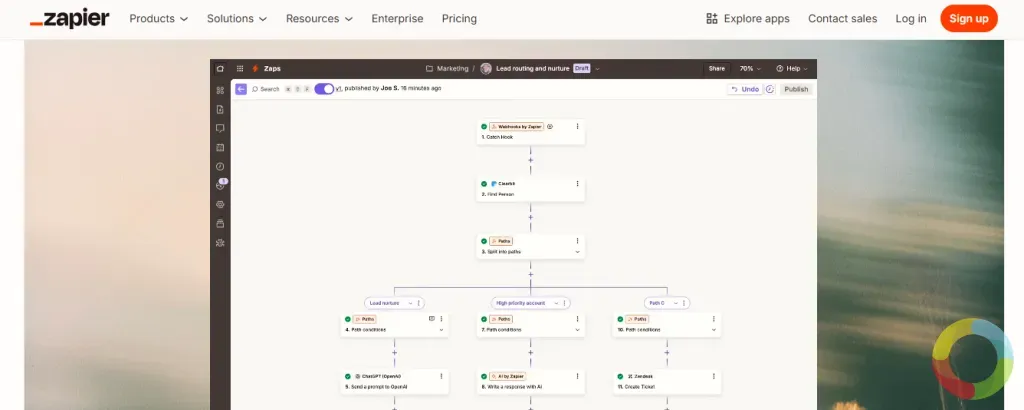Click the Undo button
1024x410 pixels.
[745, 89]
